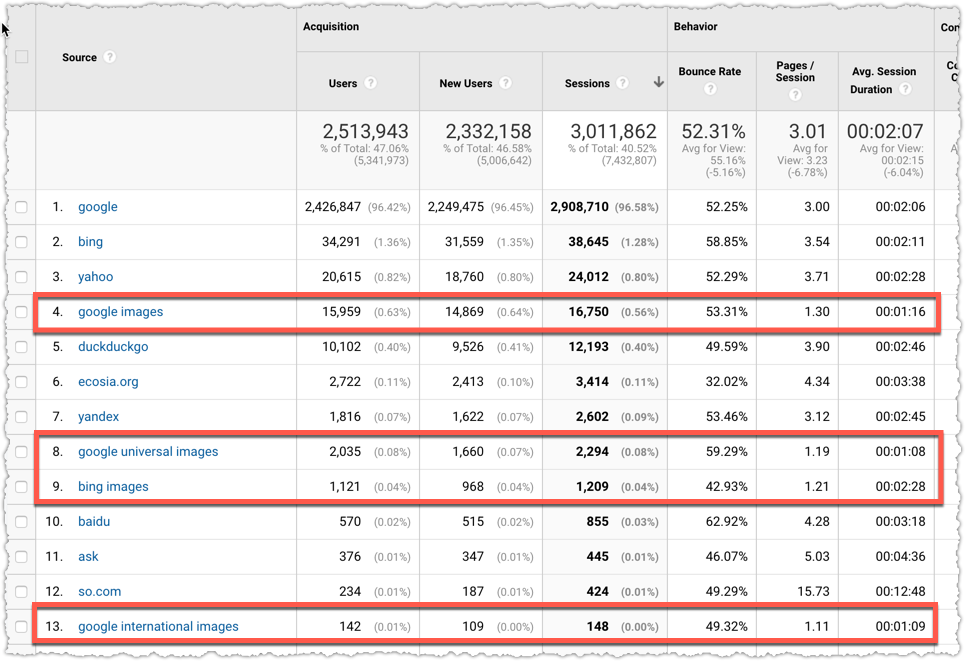Open help icon next to Source
The height and width of the screenshot is (661, 965).
point(110,57)
